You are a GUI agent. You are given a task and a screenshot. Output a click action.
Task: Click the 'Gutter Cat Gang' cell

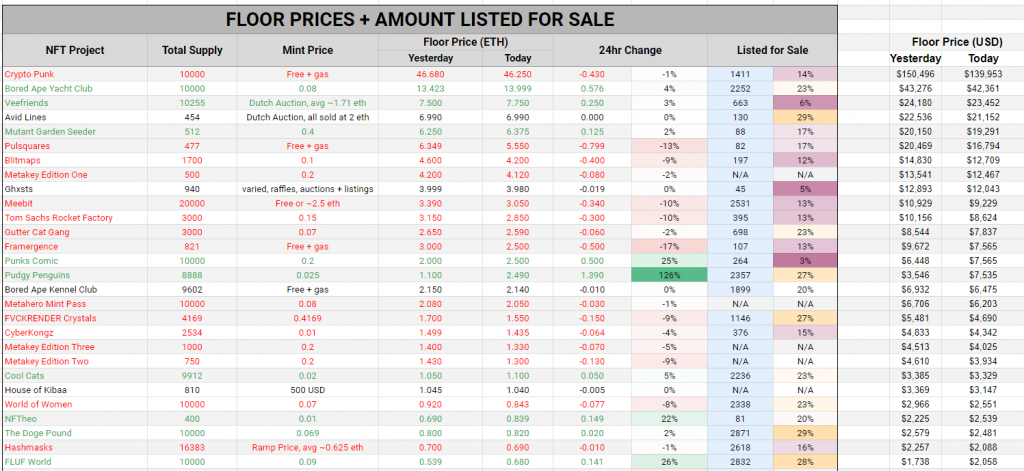coord(75,233)
